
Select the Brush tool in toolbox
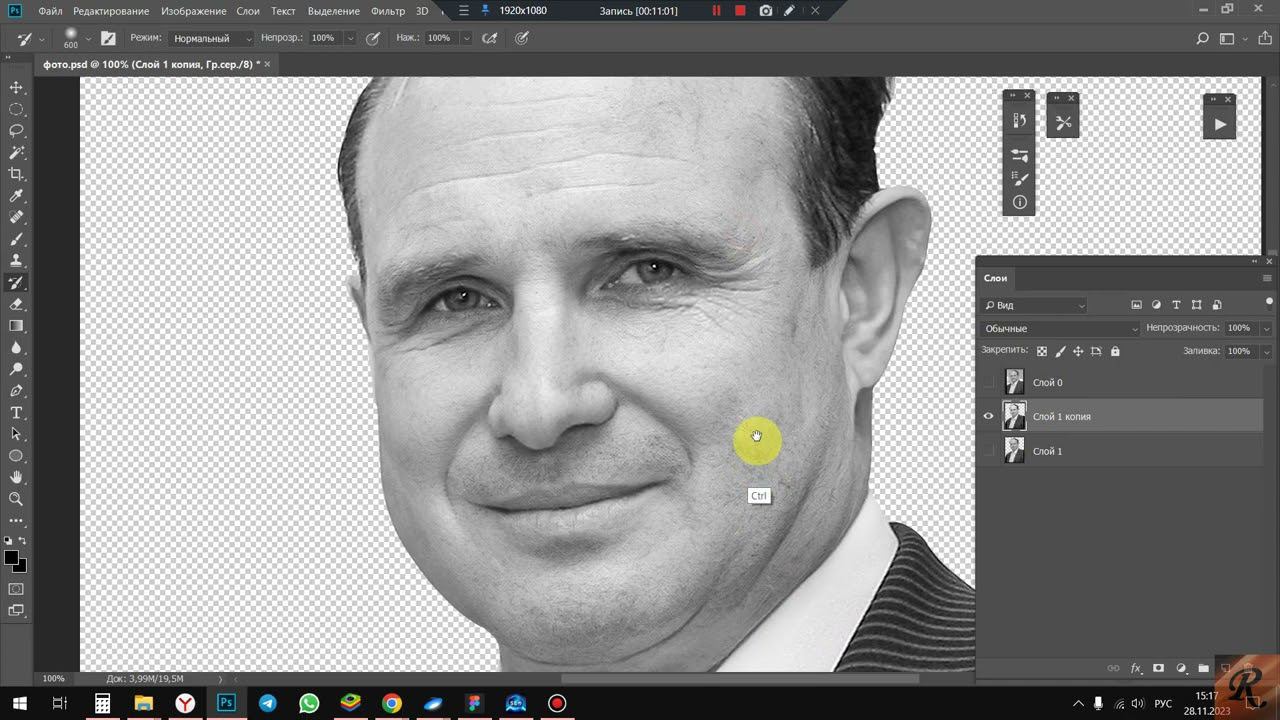(x=16, y=240)
